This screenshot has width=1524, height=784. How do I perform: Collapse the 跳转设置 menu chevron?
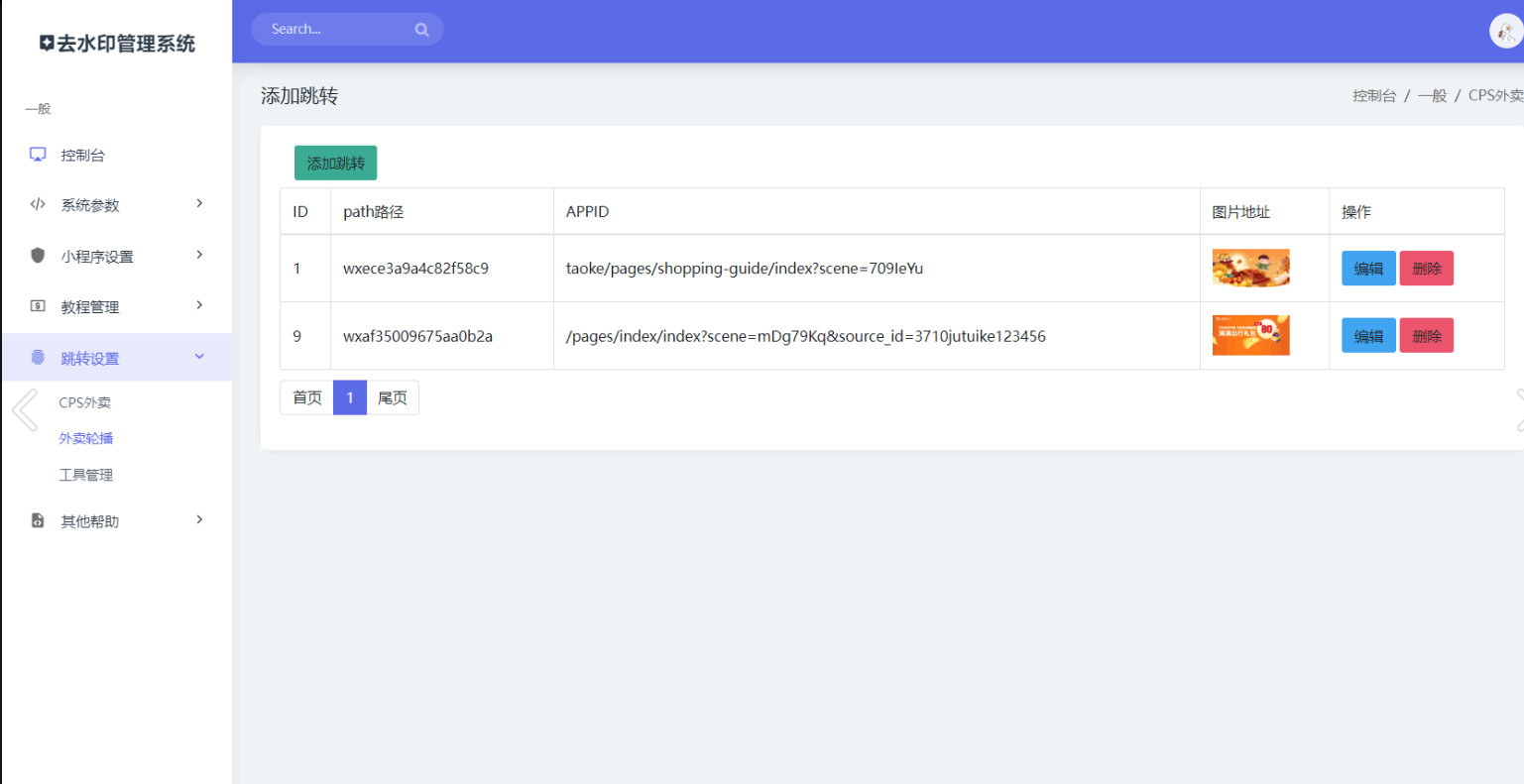(199, 357)
